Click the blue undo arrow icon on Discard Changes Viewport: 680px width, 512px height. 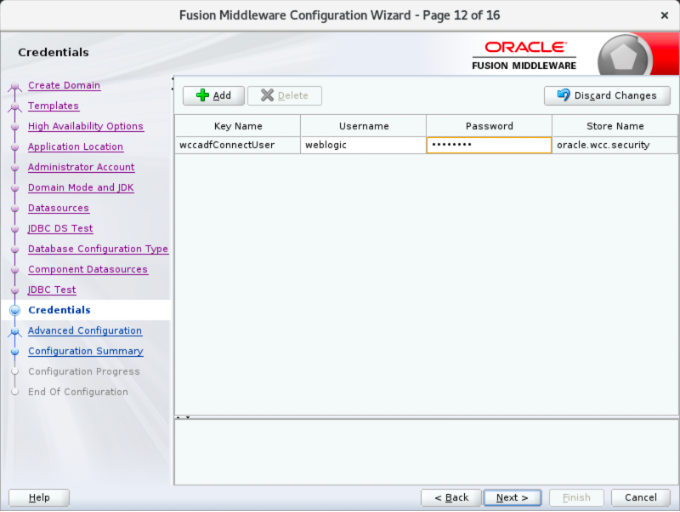tap(563, 95)
